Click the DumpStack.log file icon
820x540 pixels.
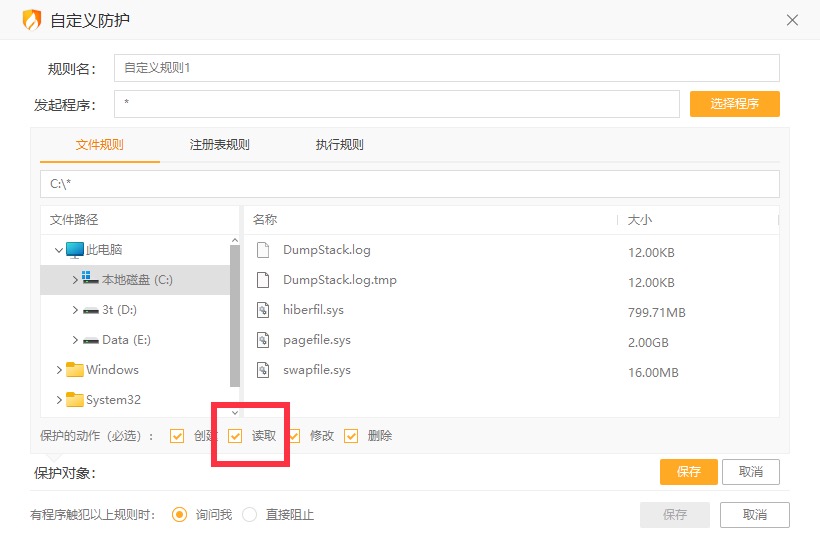(263, 250)
